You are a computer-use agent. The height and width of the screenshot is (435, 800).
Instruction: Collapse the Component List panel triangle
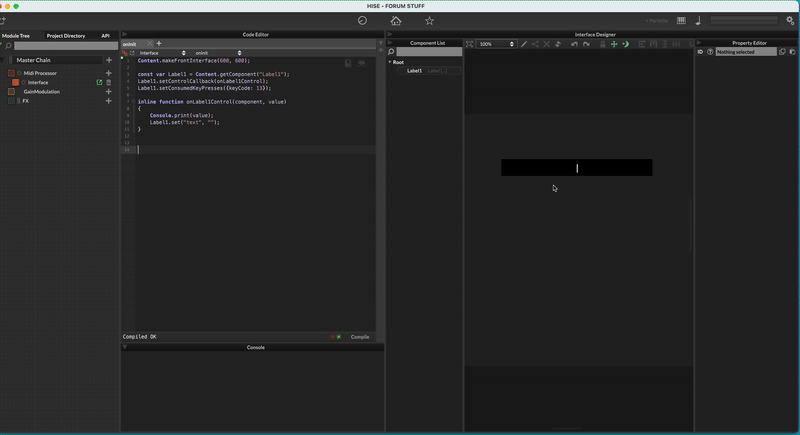(390, 43)
